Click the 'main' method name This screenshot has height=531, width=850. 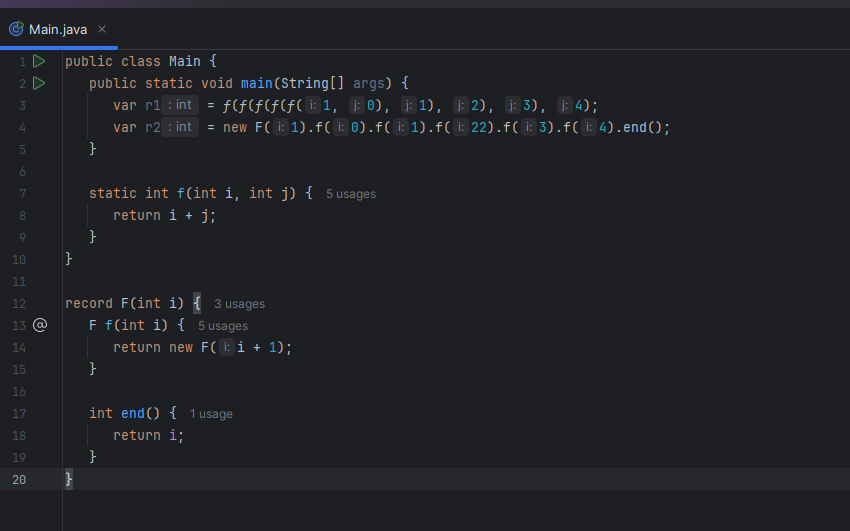coord(256,83)
